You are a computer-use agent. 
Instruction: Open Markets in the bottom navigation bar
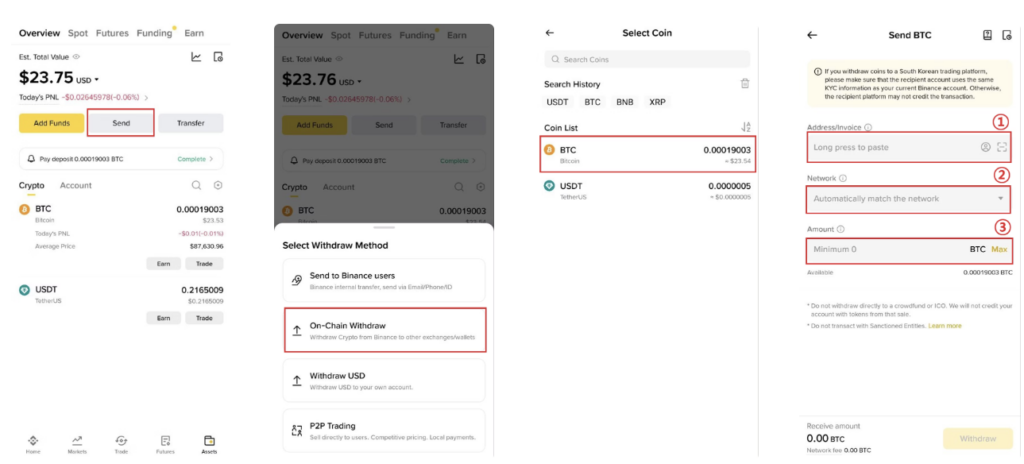(x=76, y=443)
